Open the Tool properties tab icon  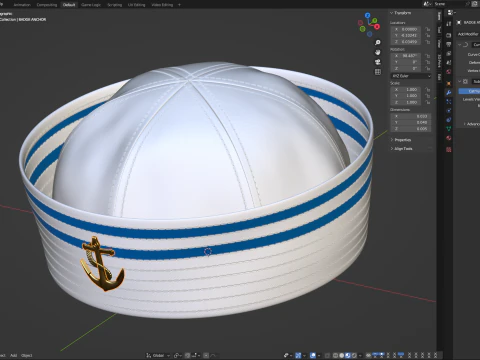[449, 24]
